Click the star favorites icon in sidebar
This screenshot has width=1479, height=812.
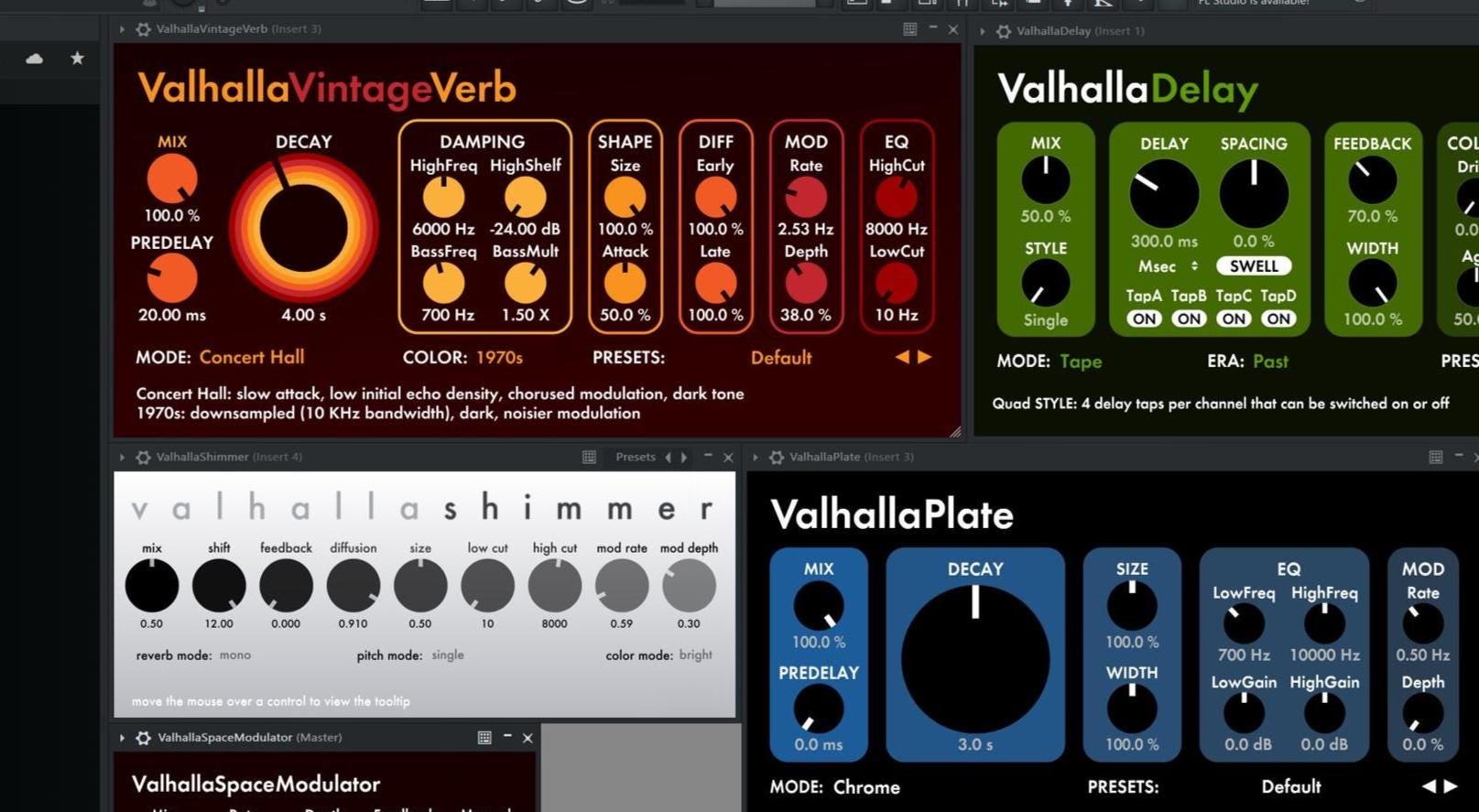[78, 59]
